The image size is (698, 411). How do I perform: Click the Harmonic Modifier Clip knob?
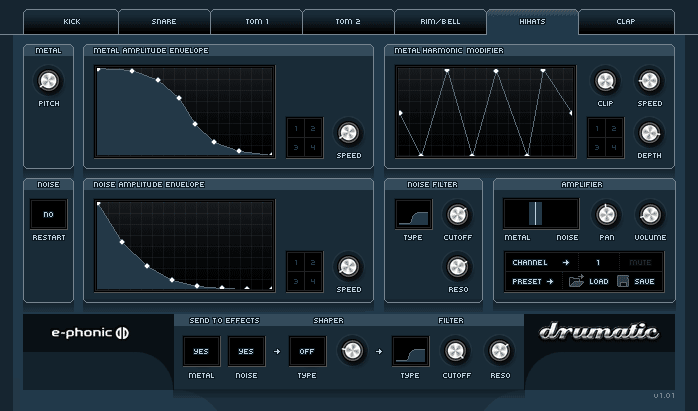click(605, 81)
